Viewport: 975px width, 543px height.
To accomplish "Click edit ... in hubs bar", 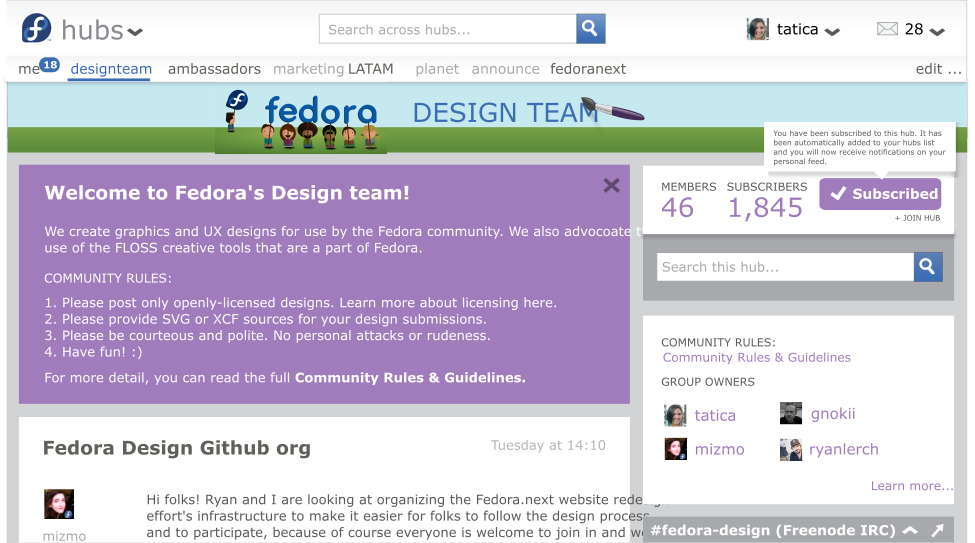I will 938,69.
